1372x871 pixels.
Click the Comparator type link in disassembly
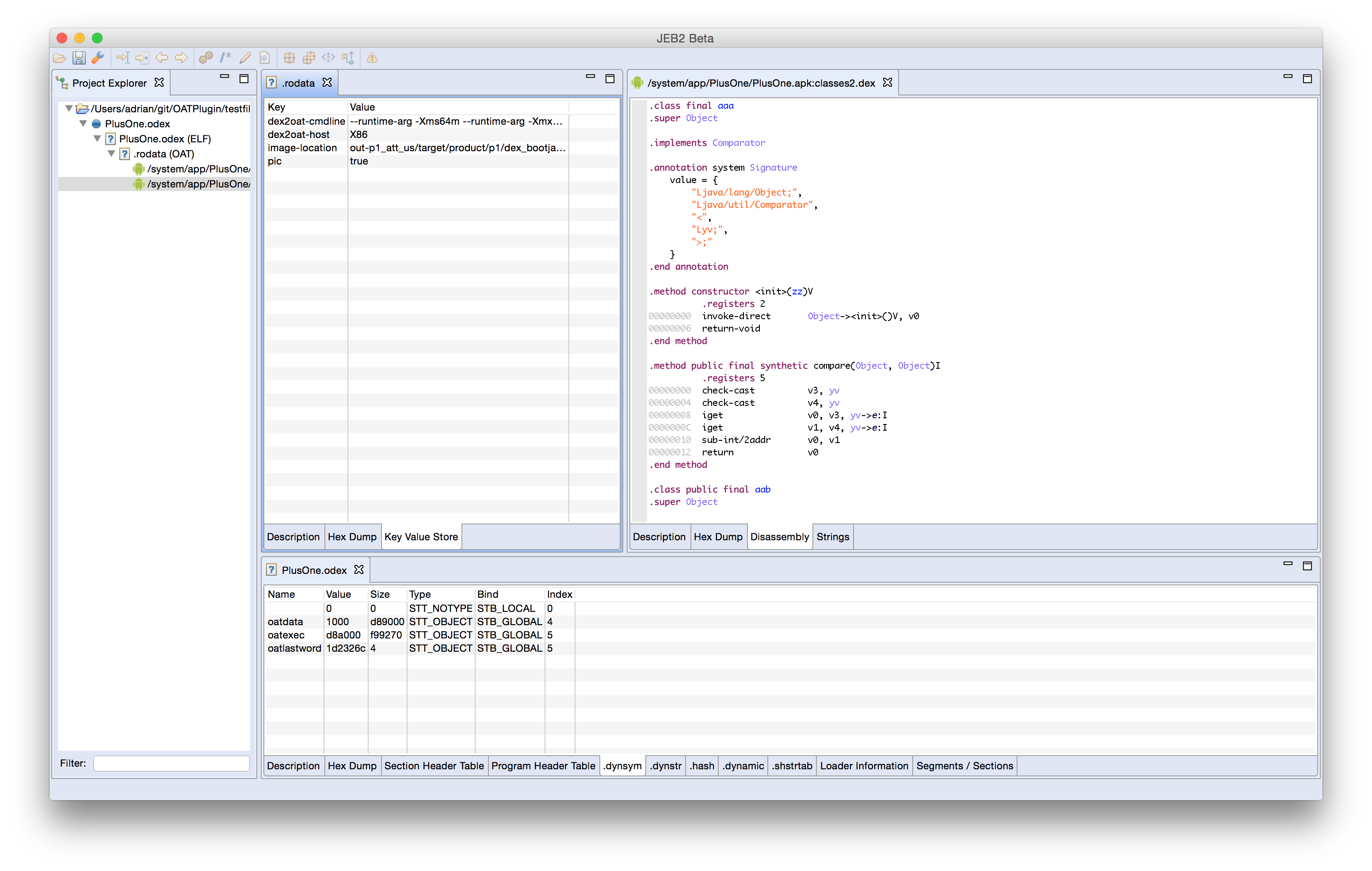coord(739,143)
